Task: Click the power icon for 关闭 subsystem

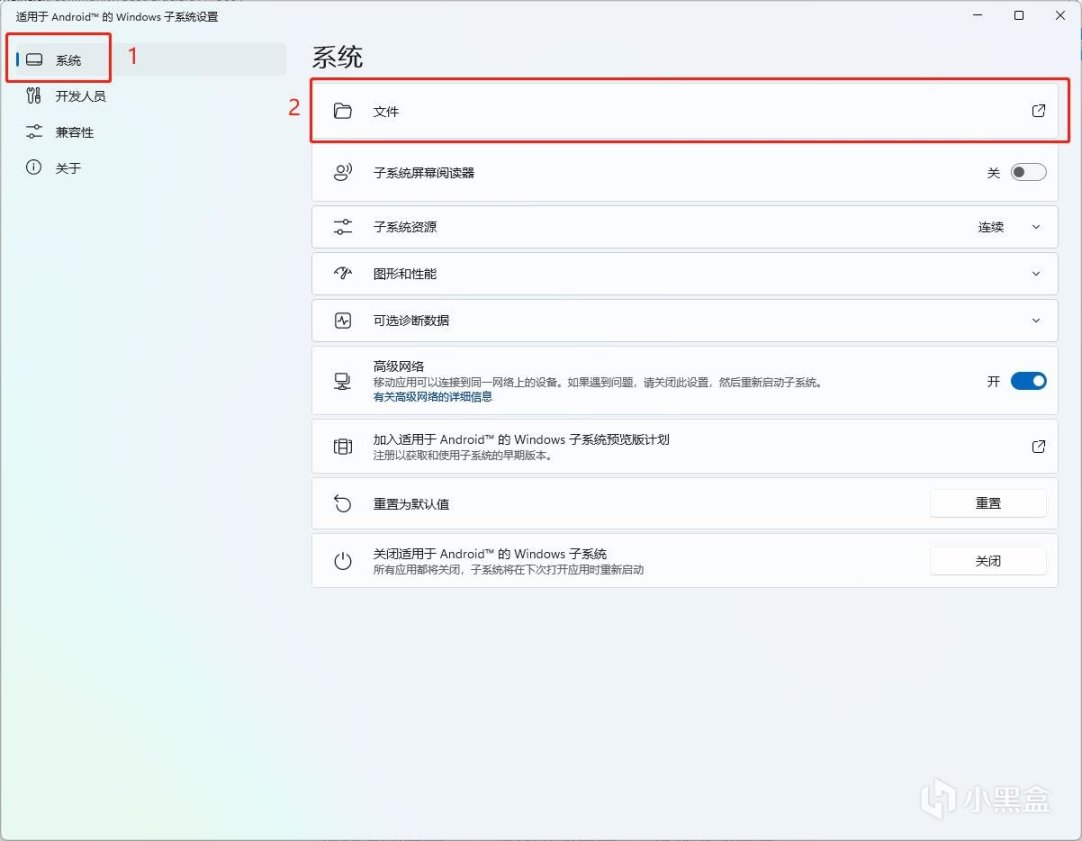Action: coord(343,562)
